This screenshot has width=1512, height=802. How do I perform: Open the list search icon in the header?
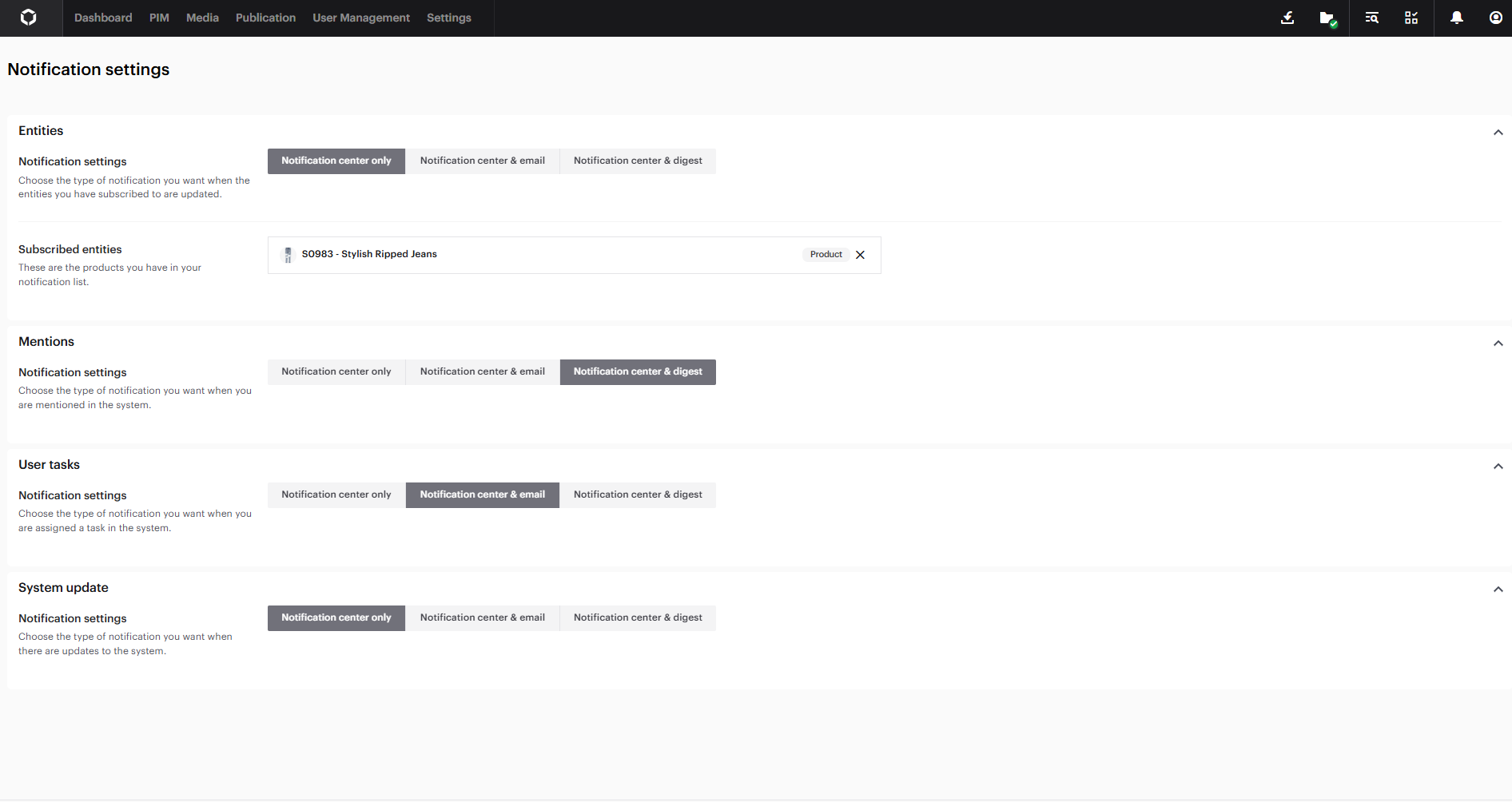[1372, 18]
